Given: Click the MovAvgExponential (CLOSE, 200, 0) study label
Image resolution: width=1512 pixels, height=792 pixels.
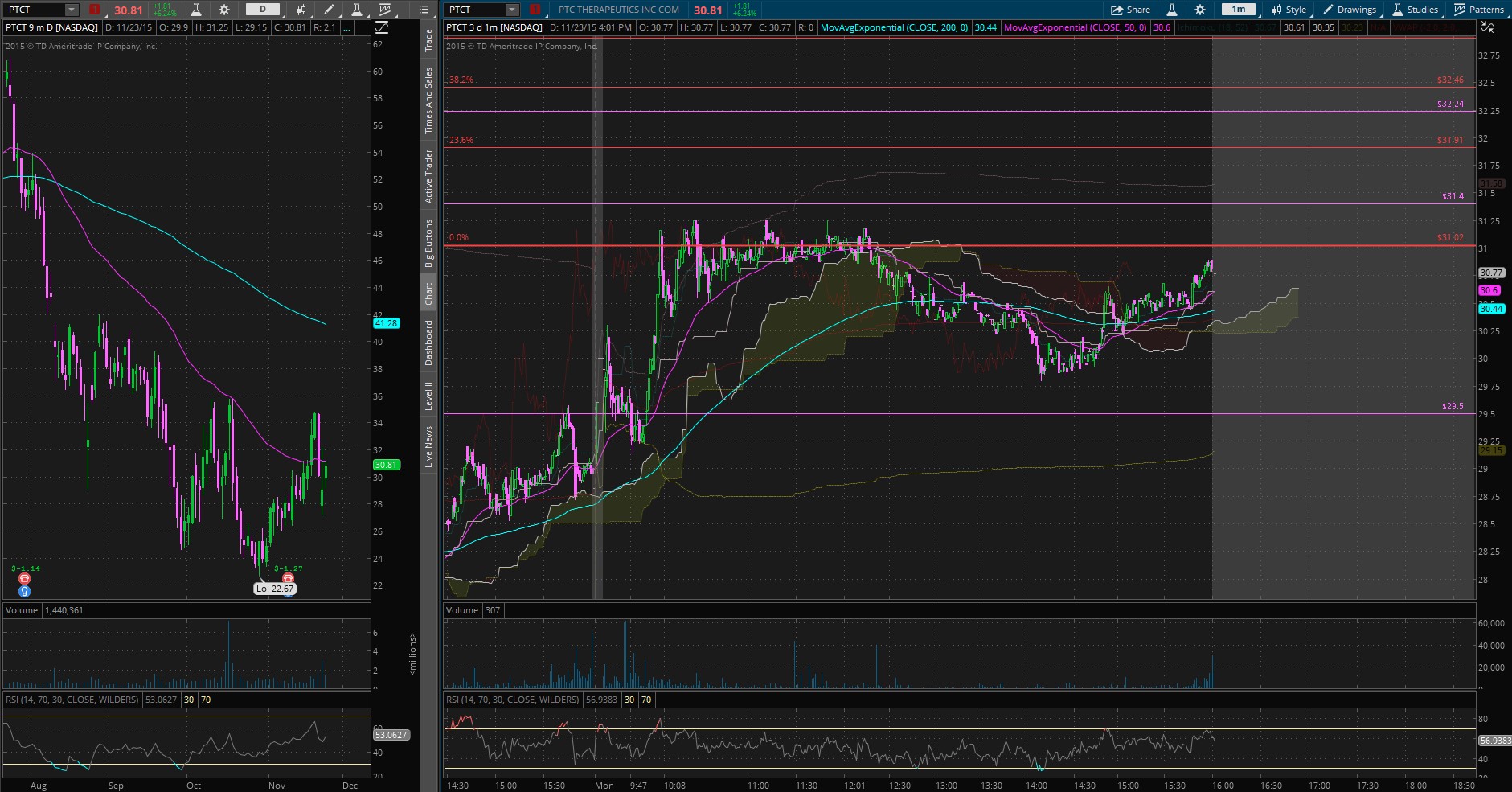Looking at the screenshot, I should [x=894, y=27].
